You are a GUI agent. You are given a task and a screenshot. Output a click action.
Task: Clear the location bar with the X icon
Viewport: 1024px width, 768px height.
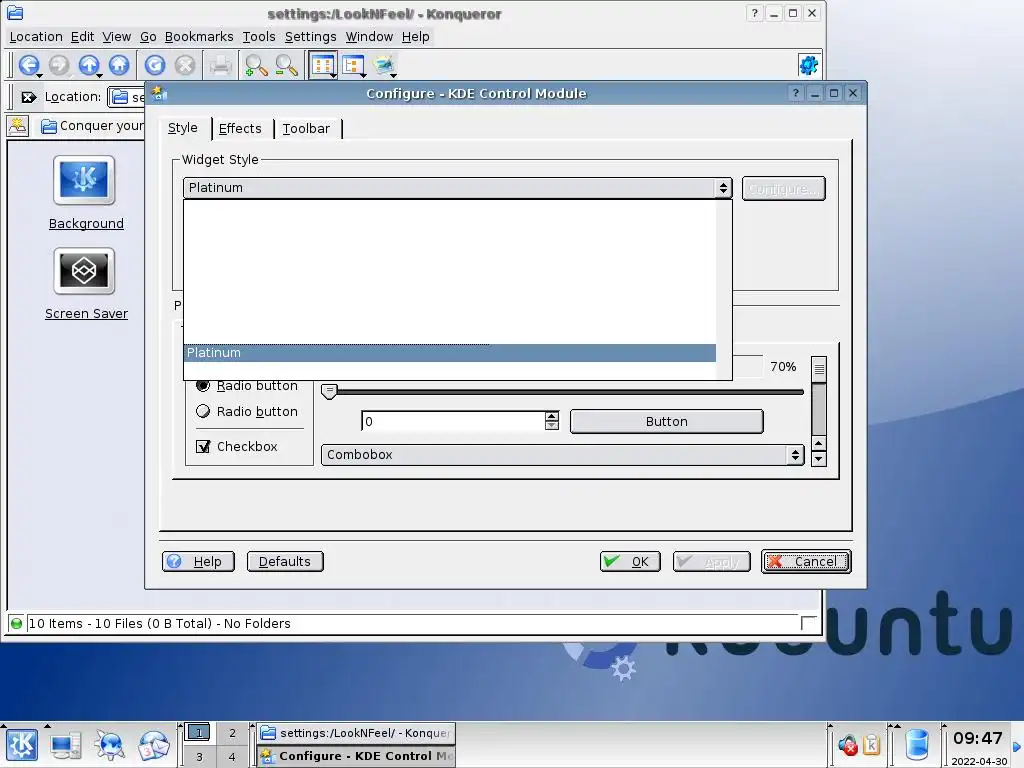[28, 97]
